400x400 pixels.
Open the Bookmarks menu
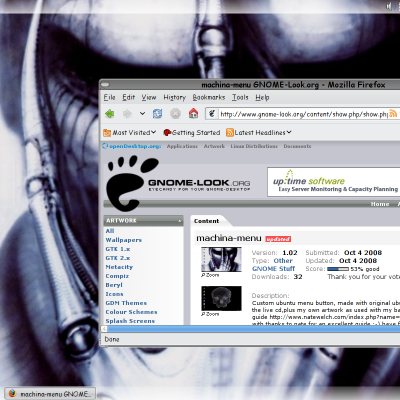click(209, 97)
